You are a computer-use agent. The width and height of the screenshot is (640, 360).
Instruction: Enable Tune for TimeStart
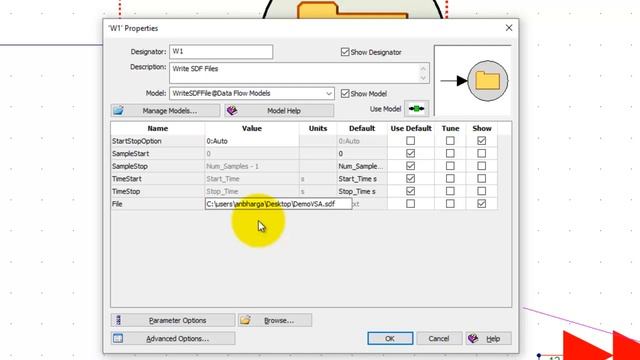click(450, 179)
